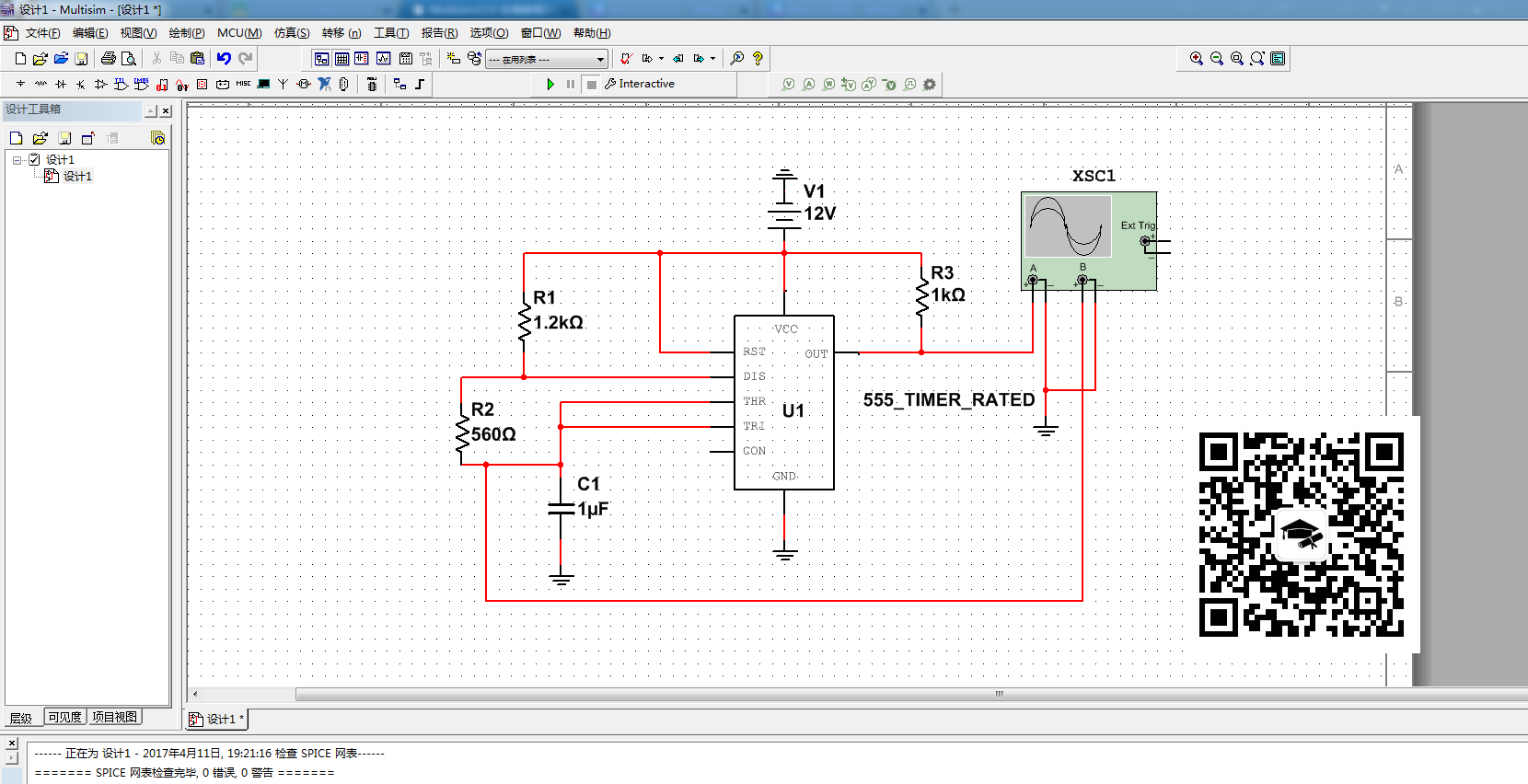This screenshot has height=784, width=1528.
Task: Click the Interactive simulation settings button
Action: [640, 84]
